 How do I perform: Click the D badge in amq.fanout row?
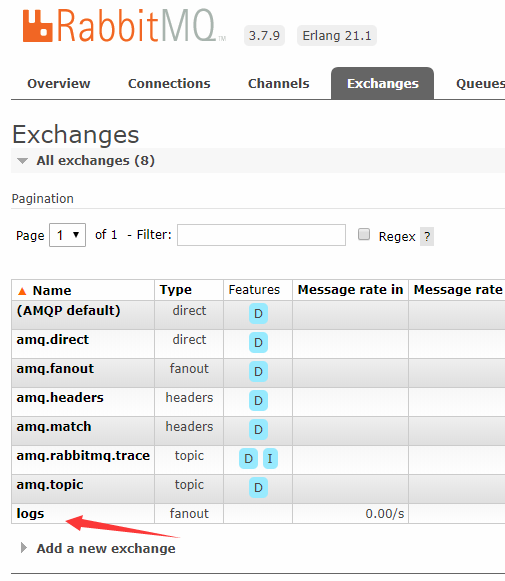258,371
